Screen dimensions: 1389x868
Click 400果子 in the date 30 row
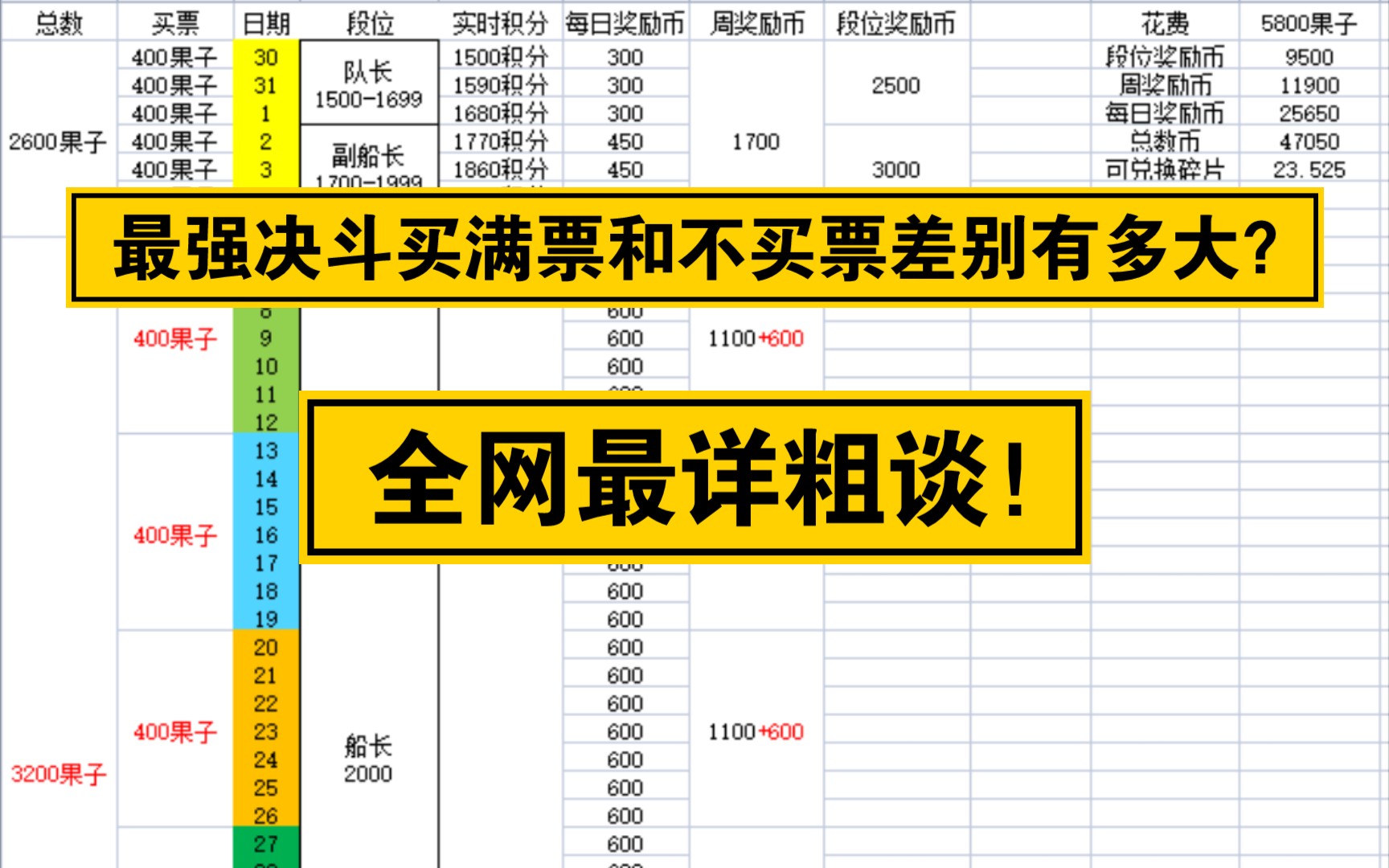tap(175, 57)
